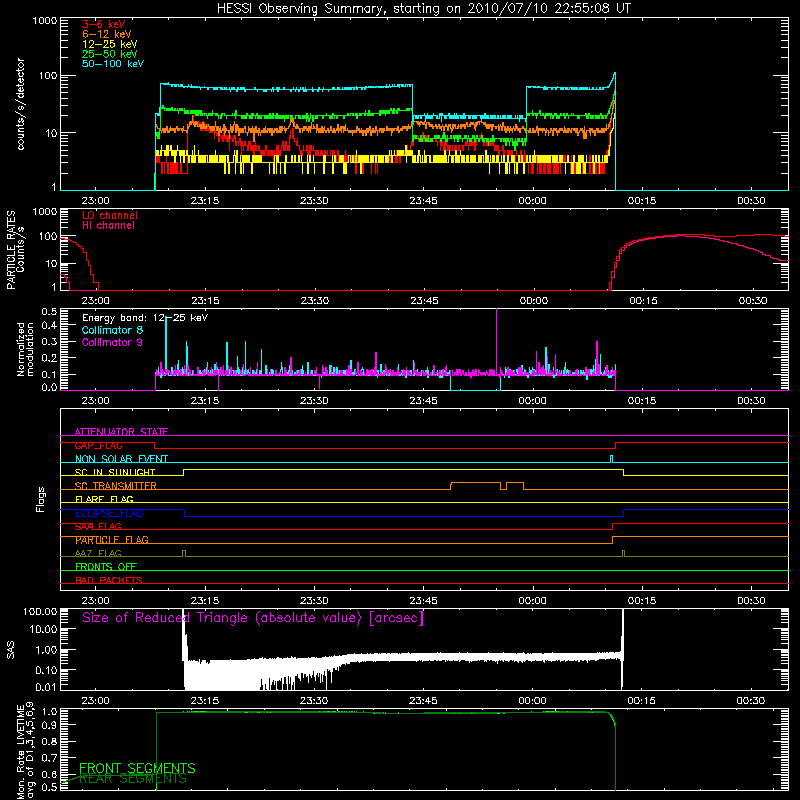Click the Normalized modulation axis label

pyautogui.click(x=25, y=349)
